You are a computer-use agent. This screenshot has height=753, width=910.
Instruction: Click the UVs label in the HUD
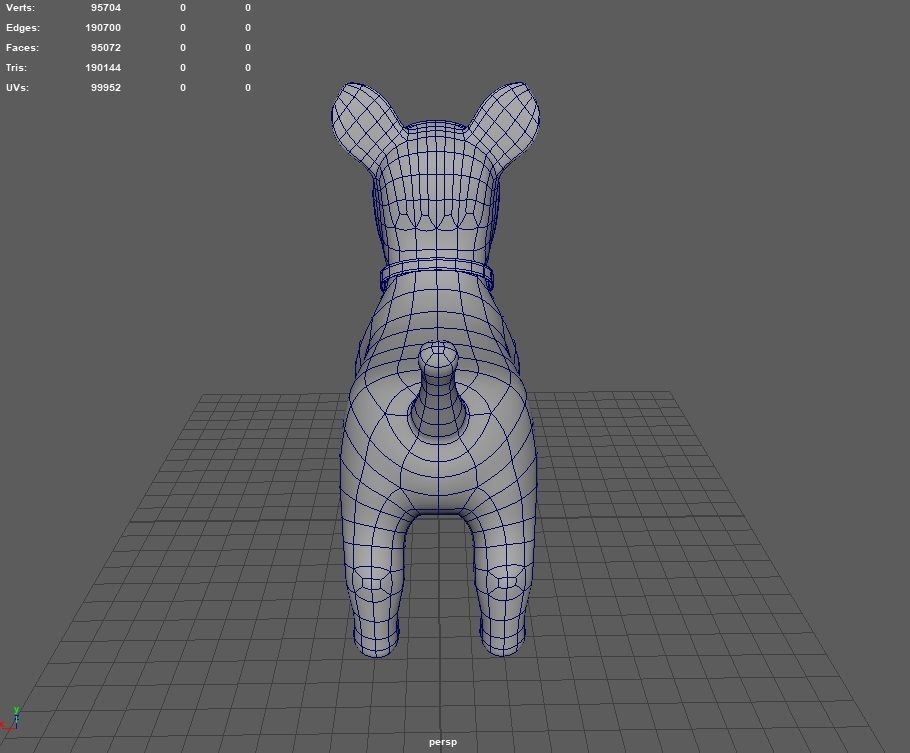point(17,88)
